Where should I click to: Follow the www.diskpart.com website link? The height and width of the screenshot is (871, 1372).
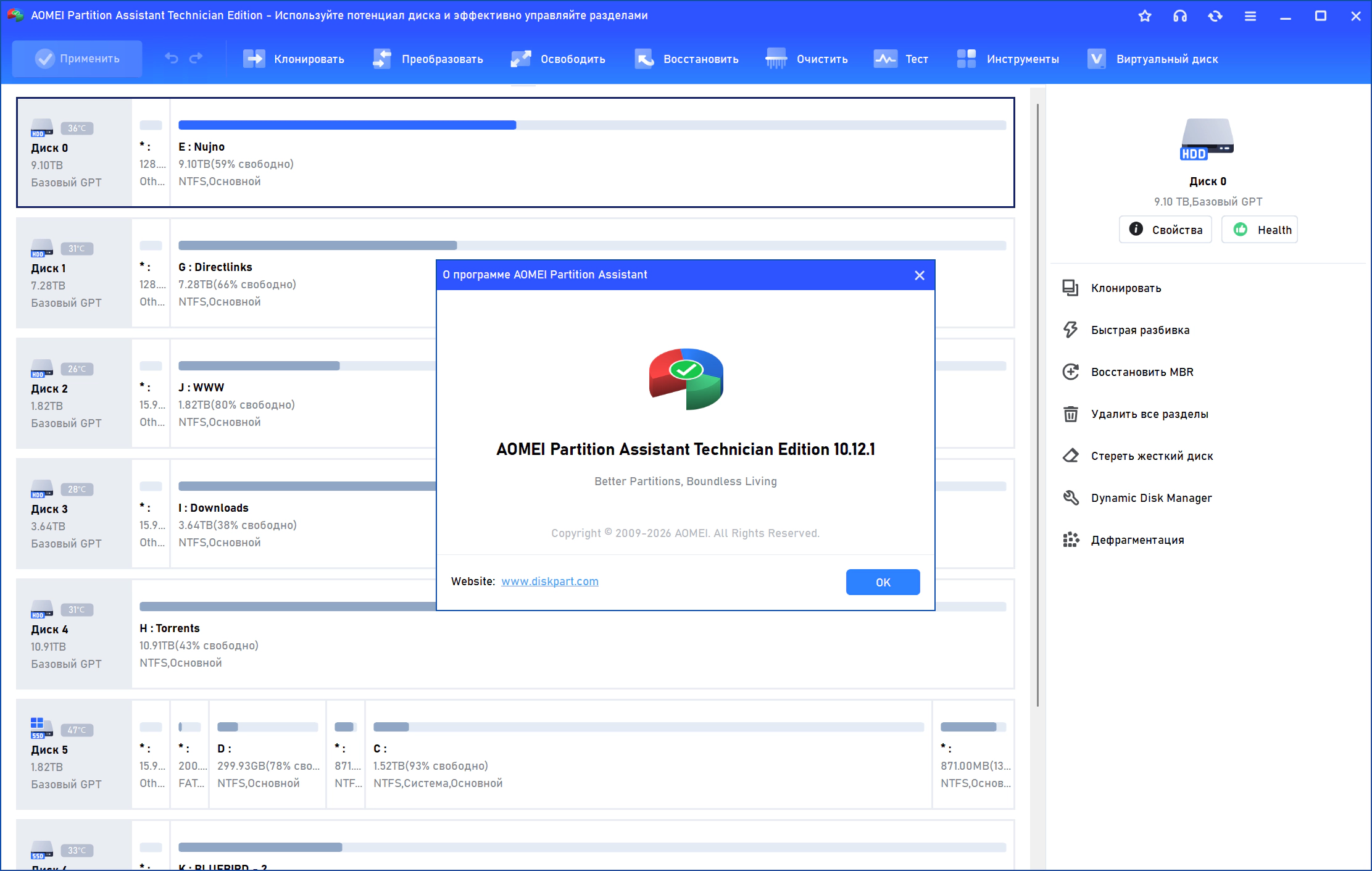(x=550, y=581)
